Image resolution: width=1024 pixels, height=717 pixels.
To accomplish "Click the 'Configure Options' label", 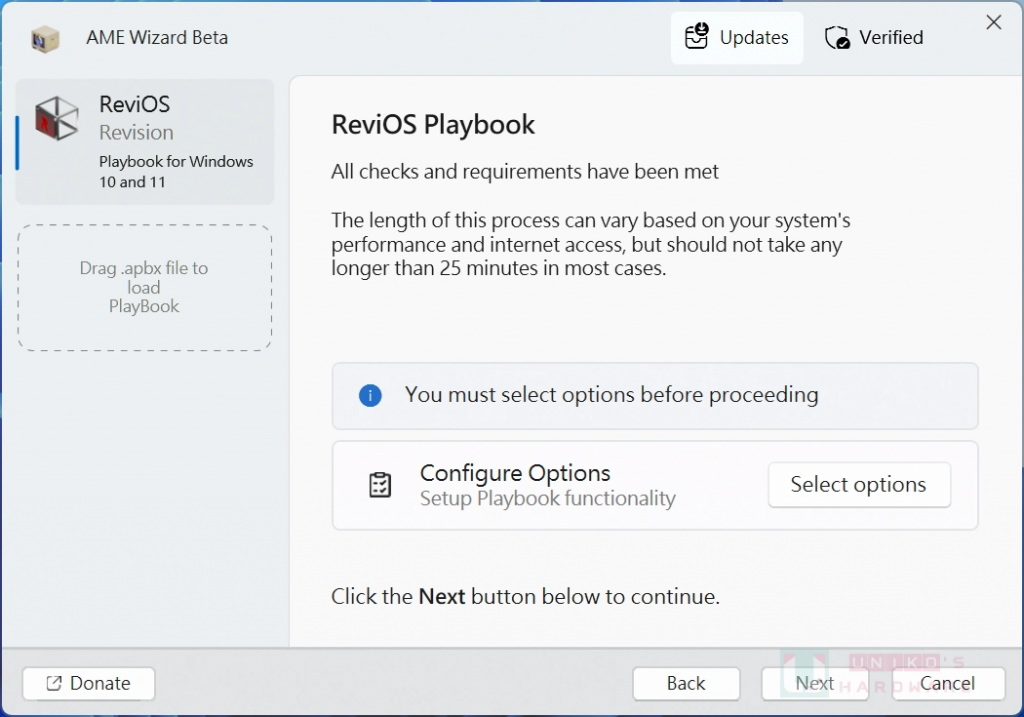I will tap(515, 473).
